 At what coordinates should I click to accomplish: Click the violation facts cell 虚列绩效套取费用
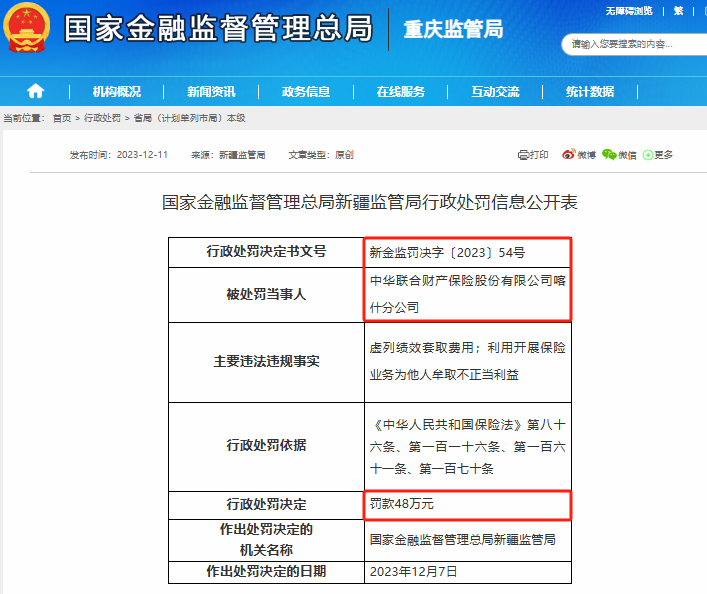(x=468, y=362)
